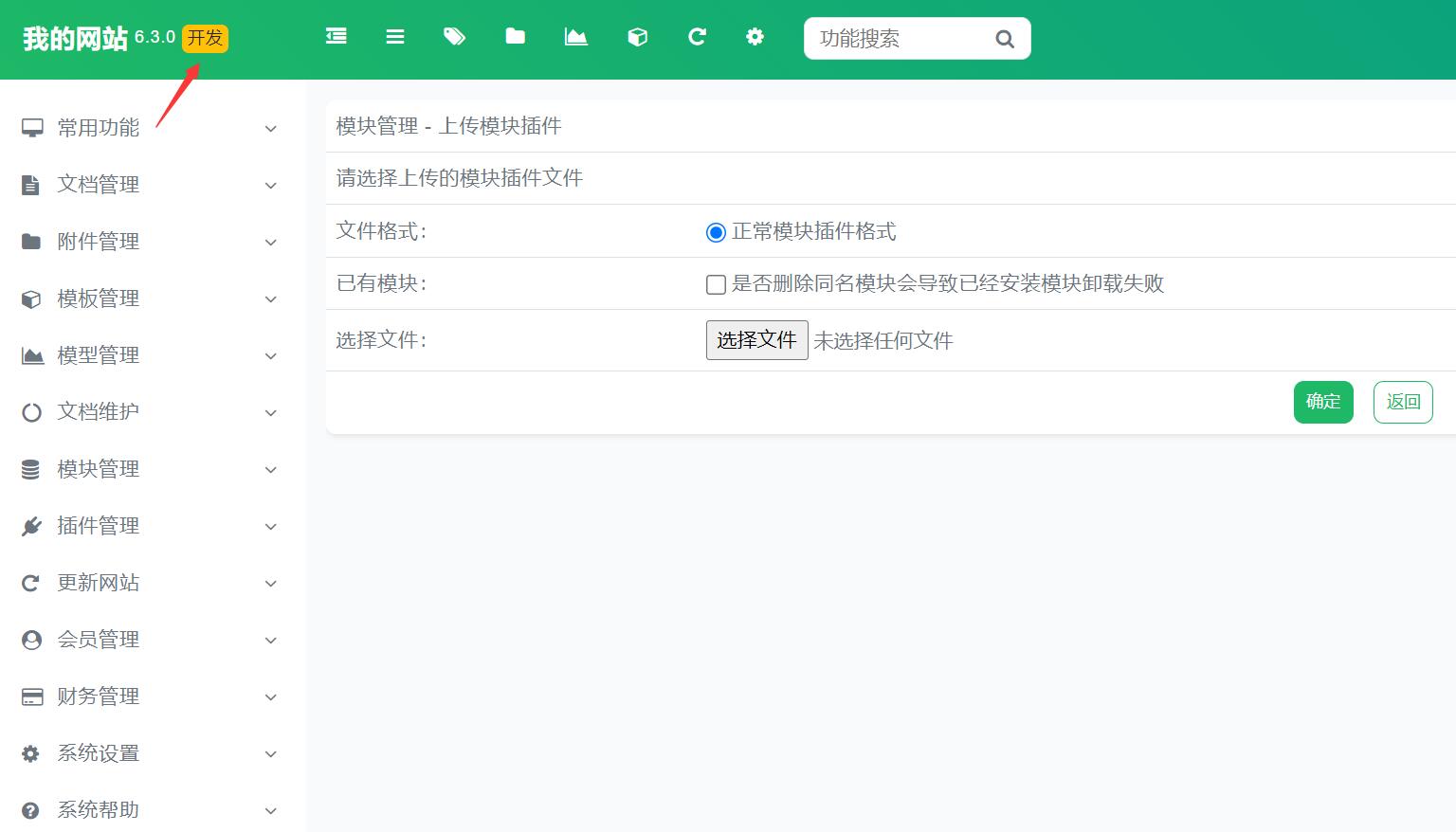Click the indent menu icon in top toolbar

click(337, 37)
